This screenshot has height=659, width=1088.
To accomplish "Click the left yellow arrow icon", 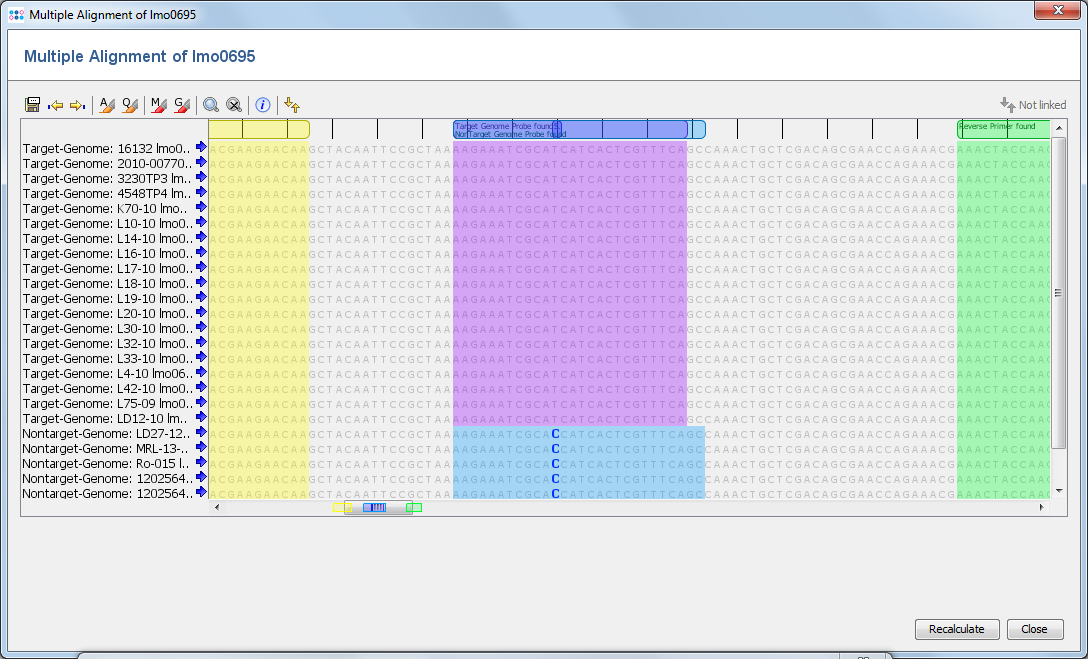I will click(56, 105).
